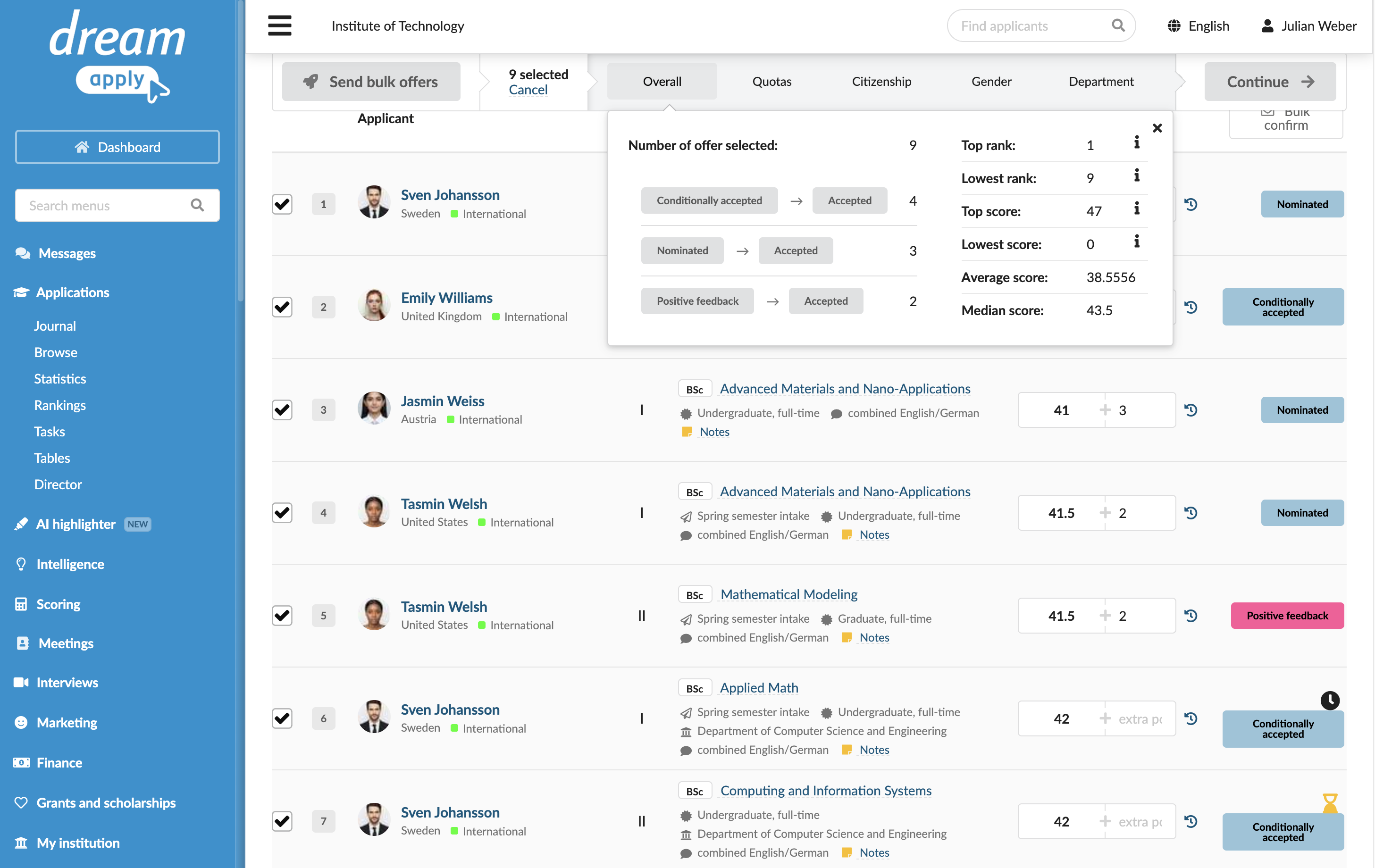The width and height of the screenshot is (1375, 868).
Task: Uncheck Emily Williams checkbox
Action: click(282, 307)
